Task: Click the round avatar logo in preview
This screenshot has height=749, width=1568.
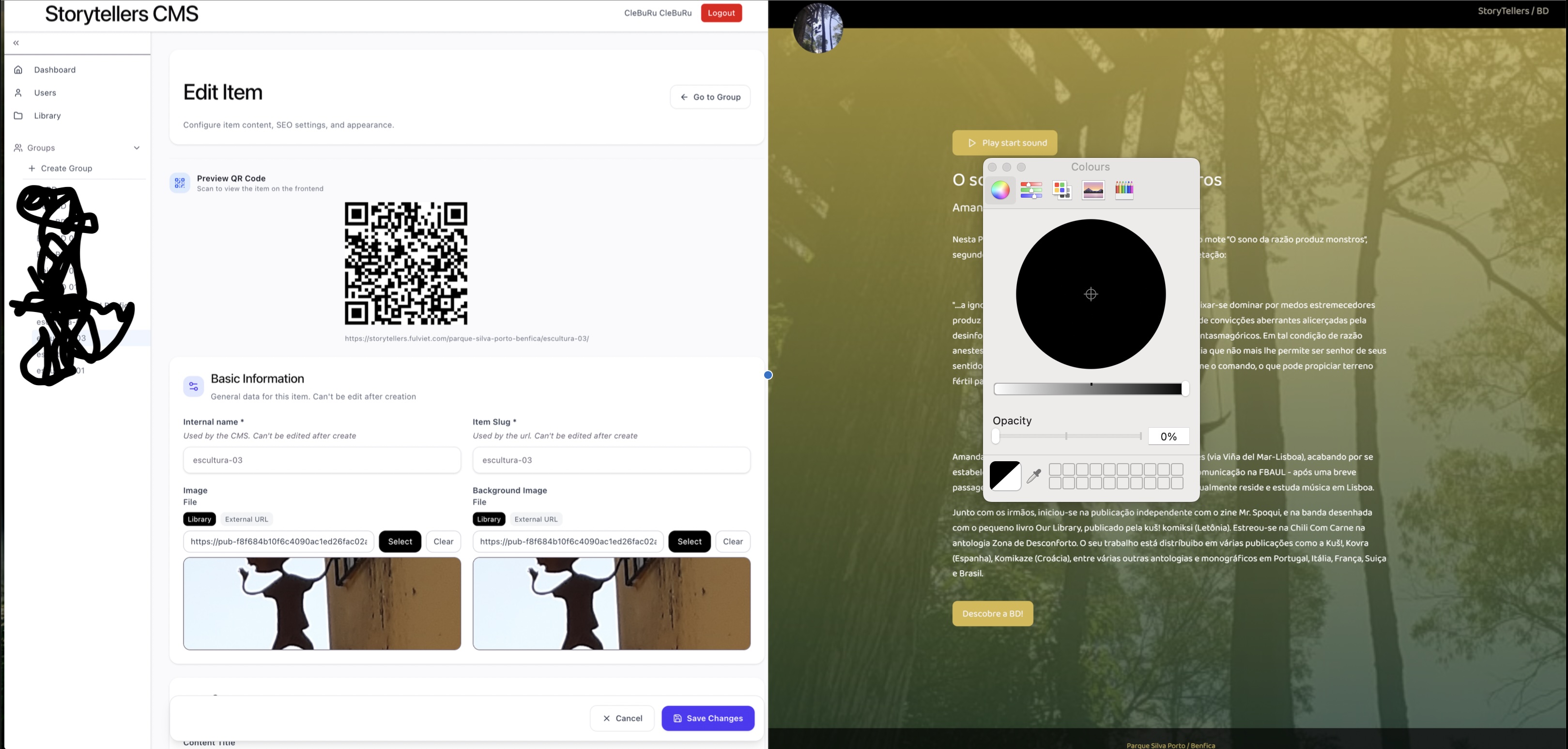Action: (x=818, y=28)
